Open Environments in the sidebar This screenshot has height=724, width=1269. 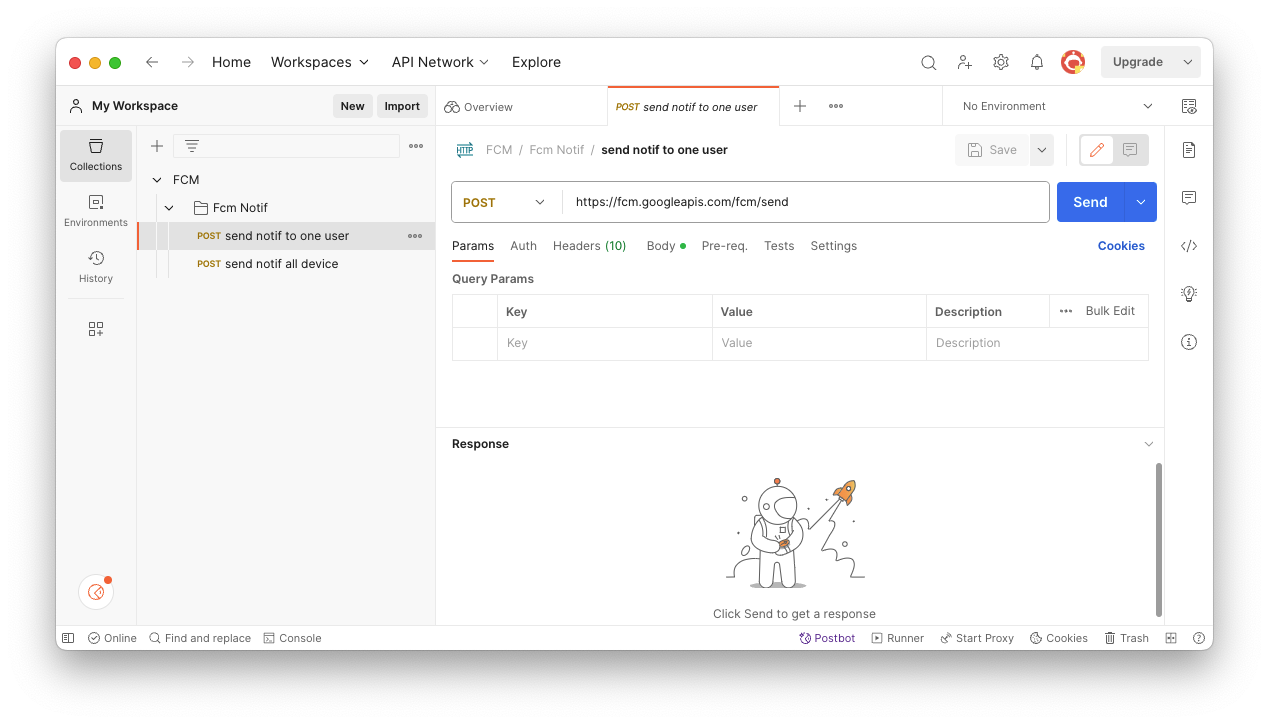point(96,211)
